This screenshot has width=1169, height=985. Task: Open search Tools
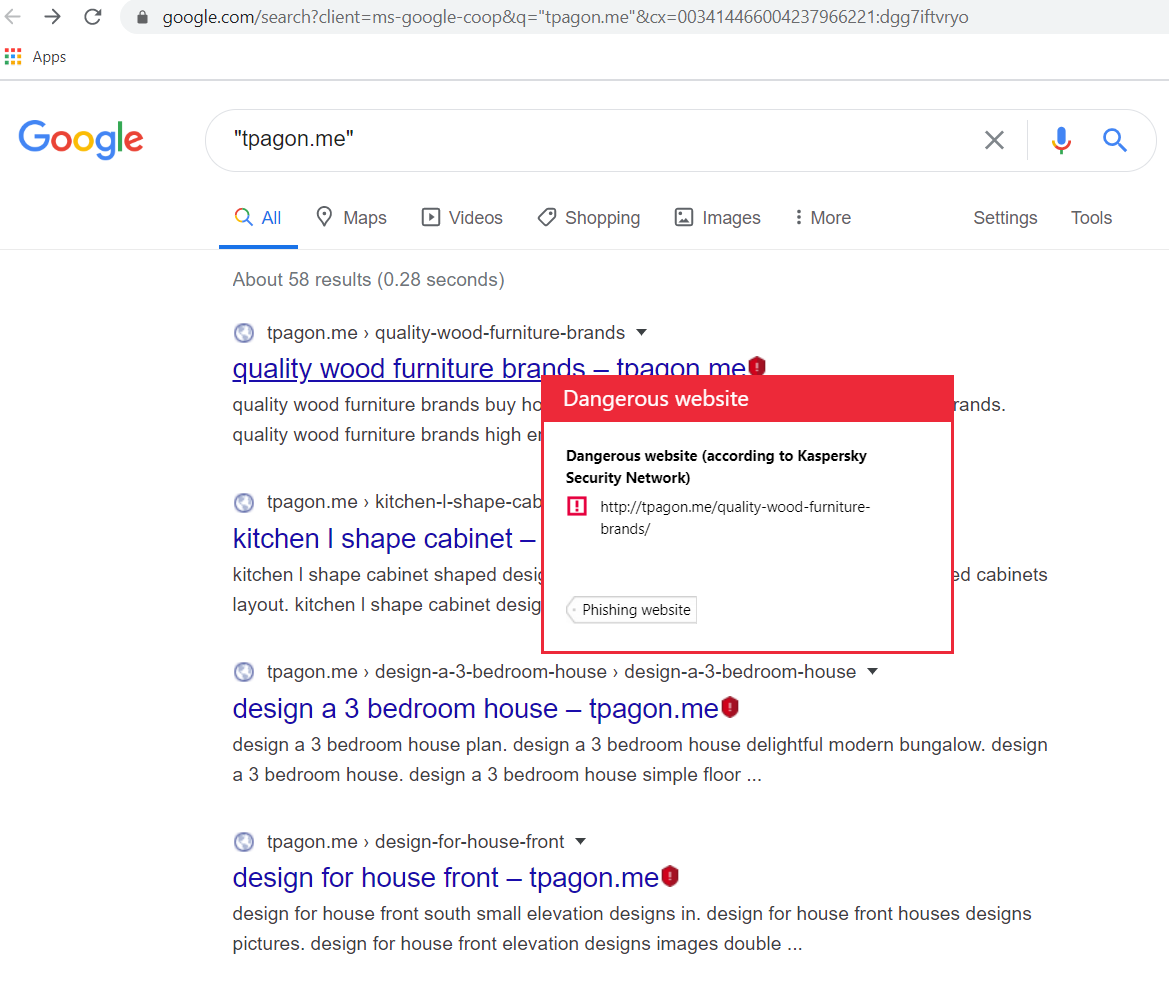click(1091, 218)
